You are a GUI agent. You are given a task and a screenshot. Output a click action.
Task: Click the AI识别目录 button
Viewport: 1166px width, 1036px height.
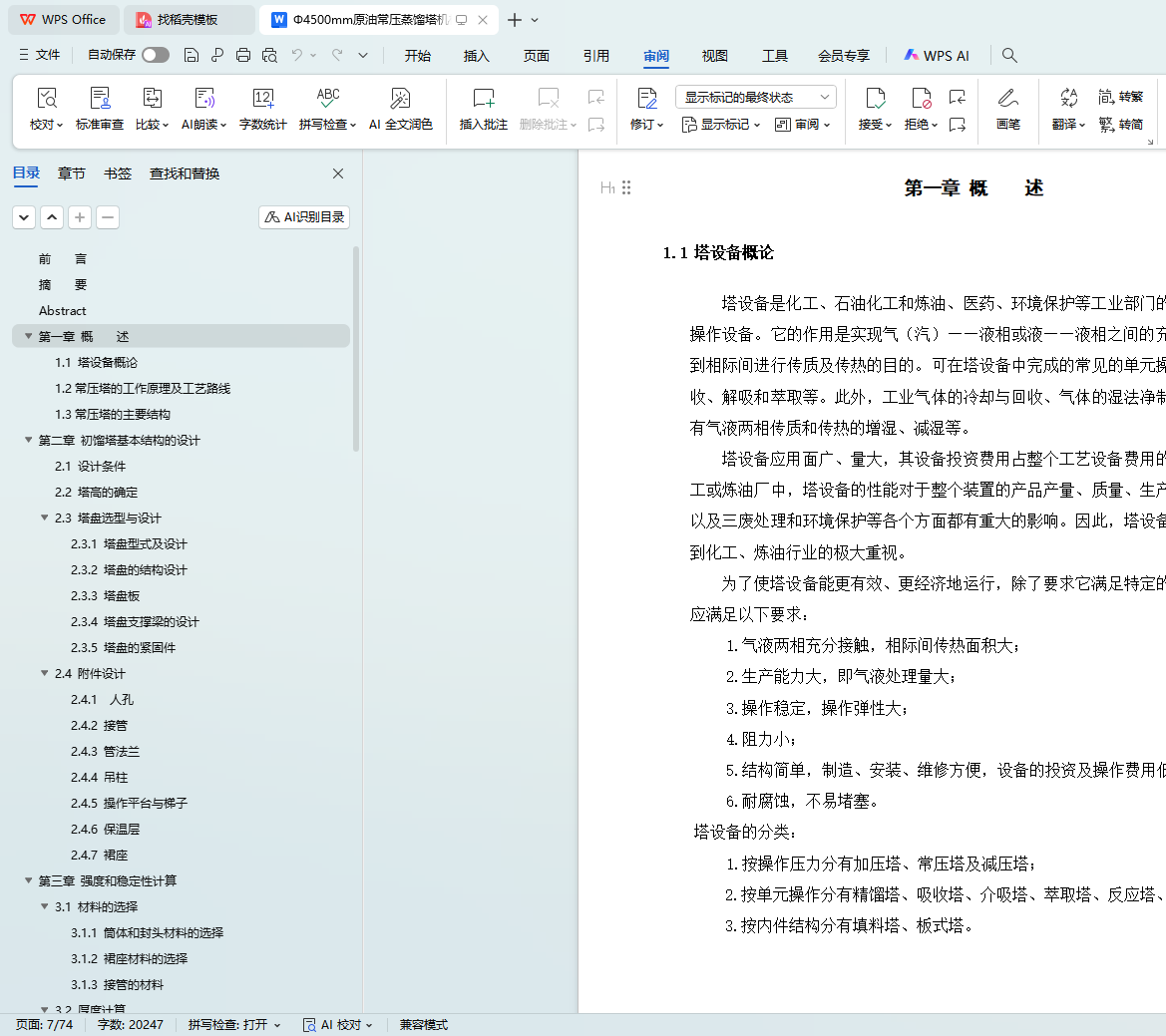pyautogui.click(x=304, y=217)
